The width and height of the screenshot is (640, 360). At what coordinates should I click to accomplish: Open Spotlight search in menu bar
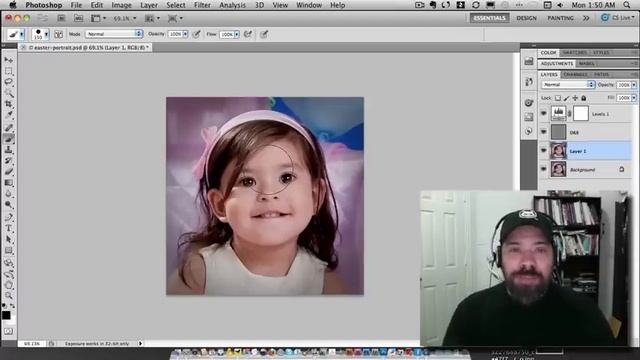pos(627,5)
